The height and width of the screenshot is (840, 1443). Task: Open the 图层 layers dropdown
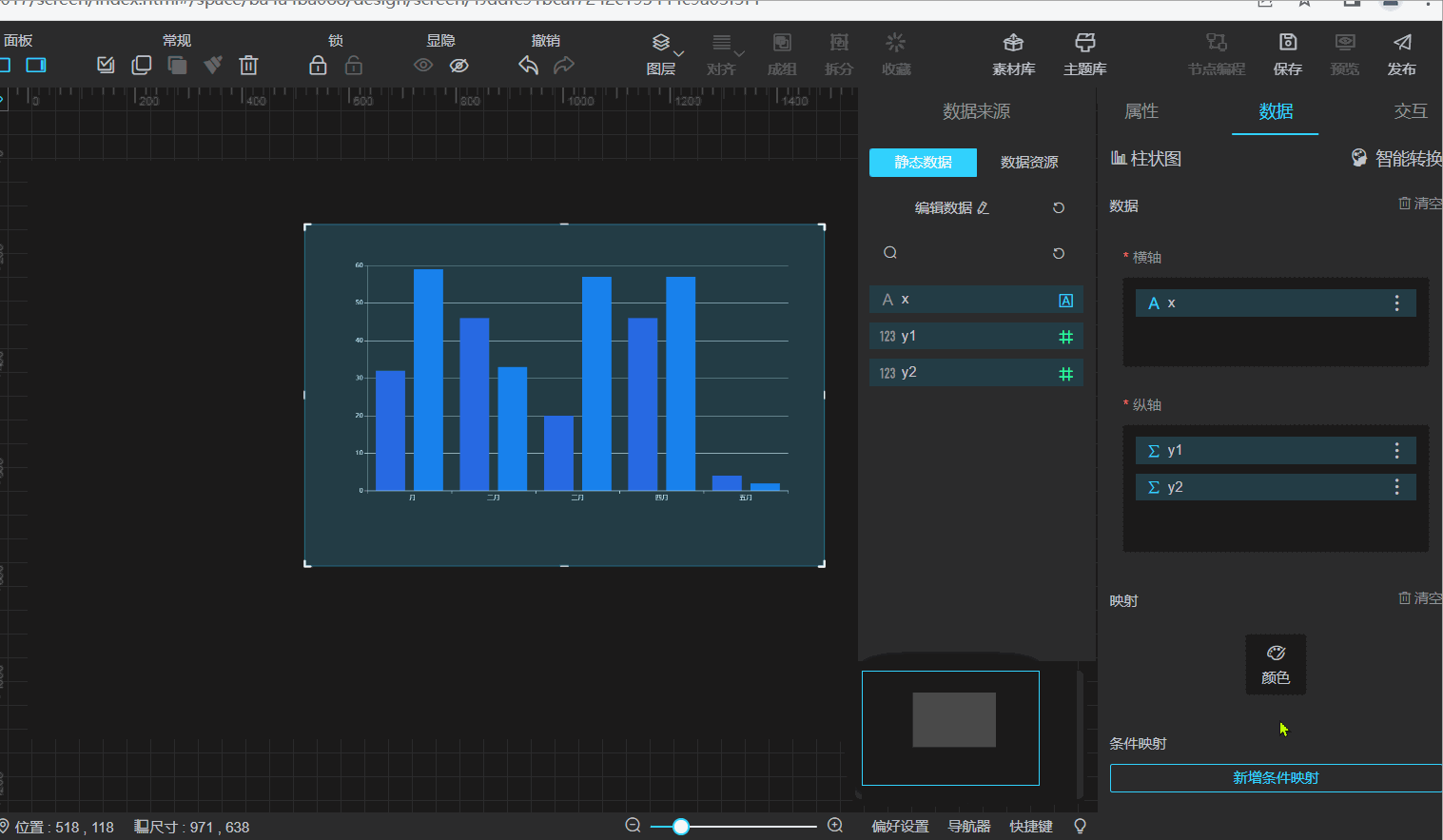tap(663, 54)
